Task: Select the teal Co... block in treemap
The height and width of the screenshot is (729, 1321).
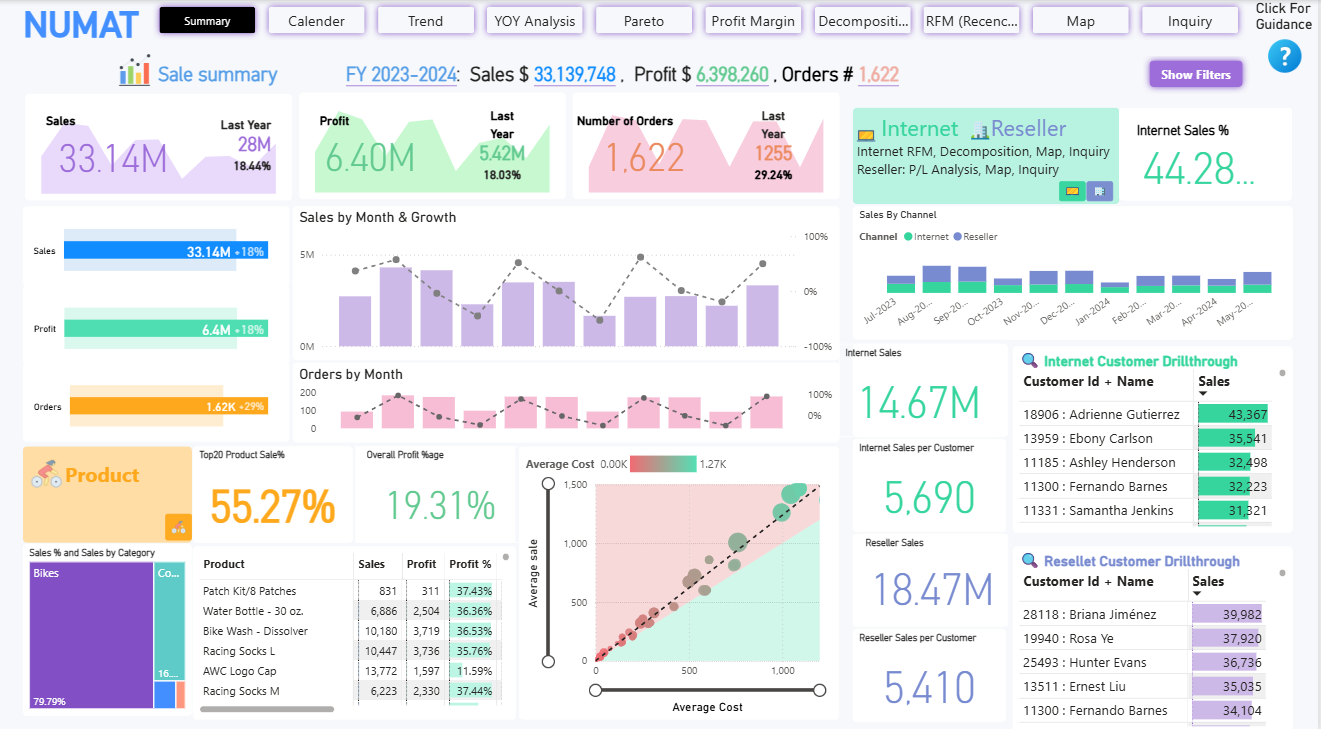Action: [169, 621]
